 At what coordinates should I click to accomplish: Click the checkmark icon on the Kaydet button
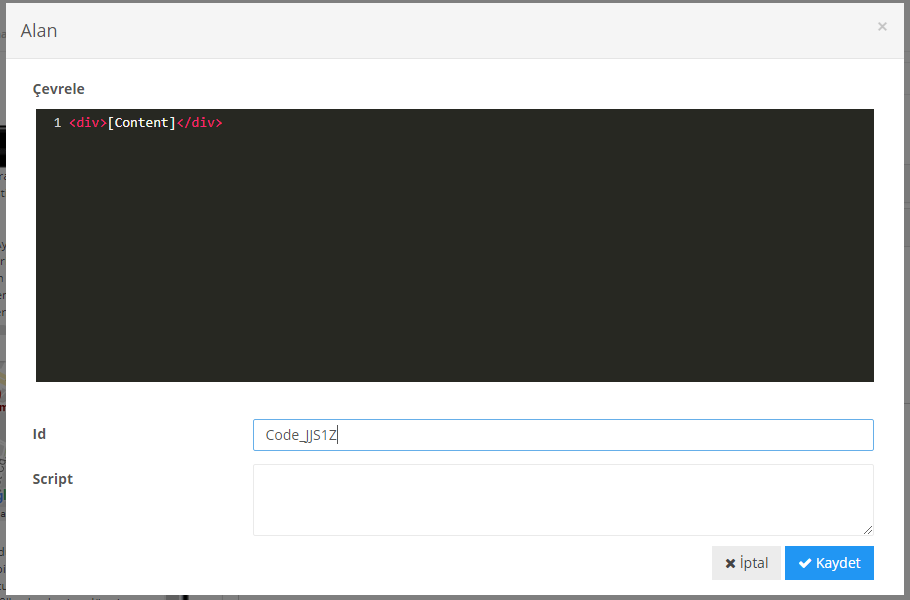pyautogui.click(x=804, y=564)
